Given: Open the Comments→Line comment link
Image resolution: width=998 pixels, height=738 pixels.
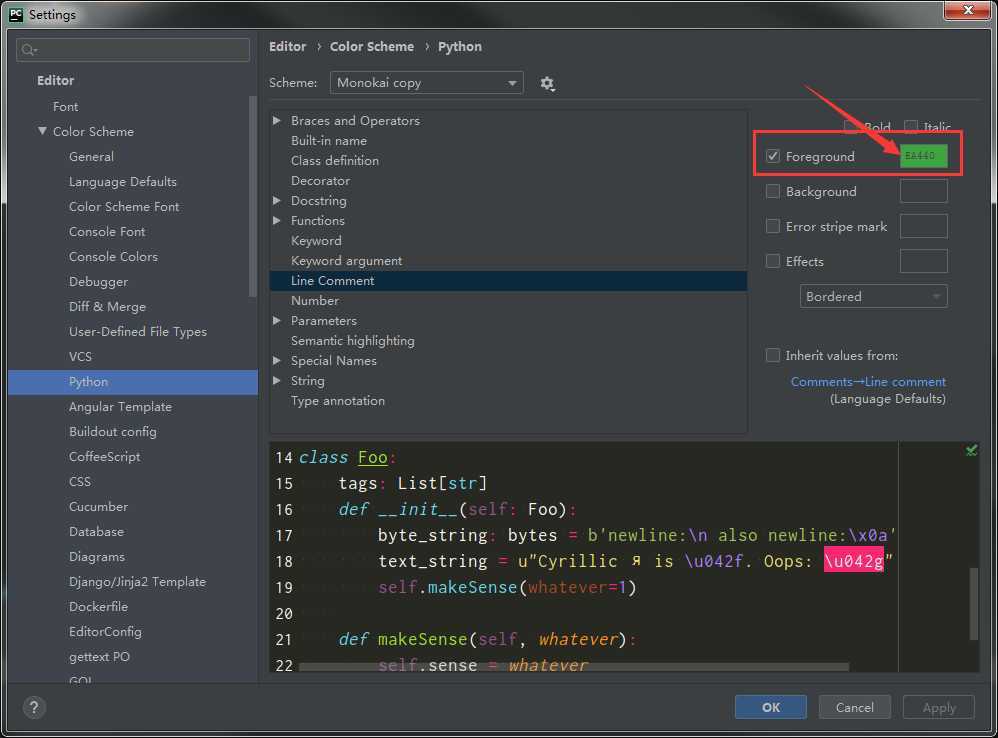Looking at the screenshot, I should [x=867, y=381].
